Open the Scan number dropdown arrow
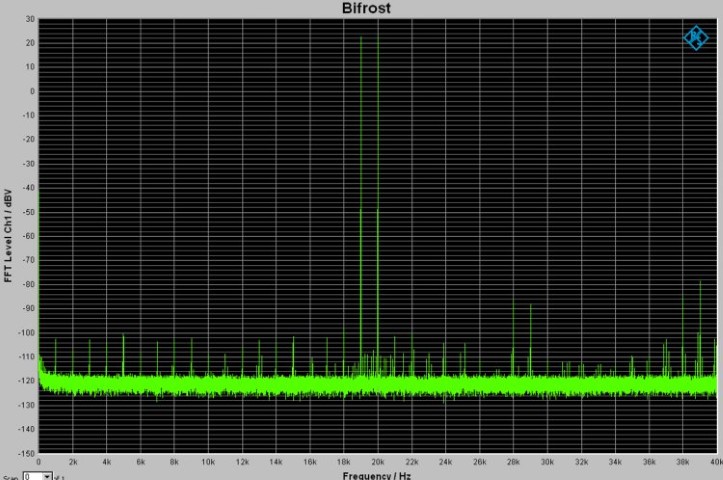The width and height of the screenshot is (723, 480). point(47,476)
